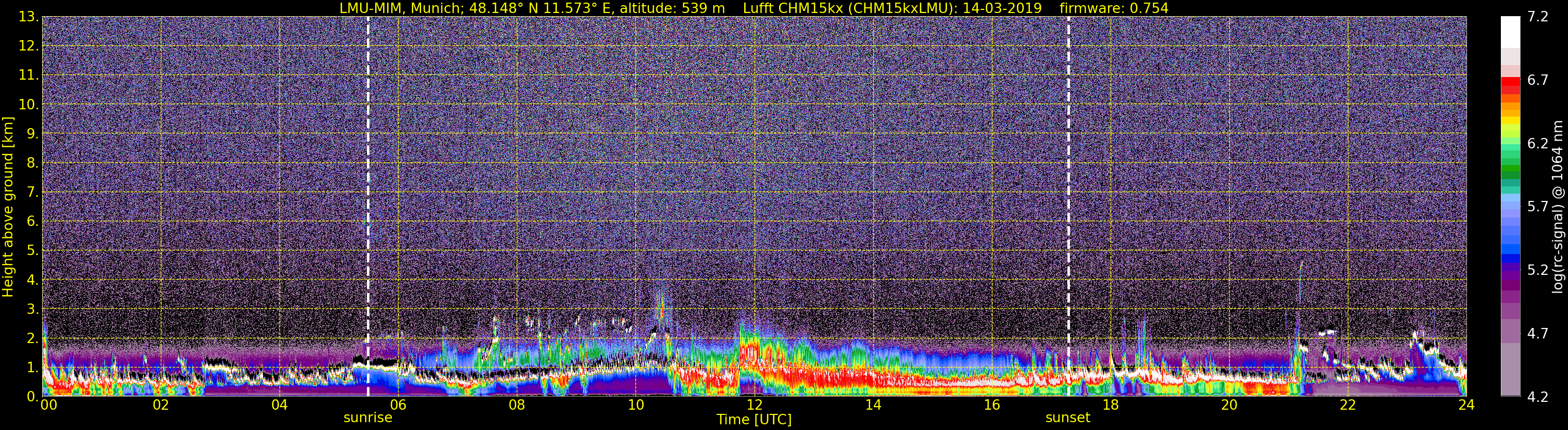Click the tall red plume near 10:30 UTC
Image resolution: width=1568 pixels, height=430 pixels.
pyautogui.click(x=660, y=309)
